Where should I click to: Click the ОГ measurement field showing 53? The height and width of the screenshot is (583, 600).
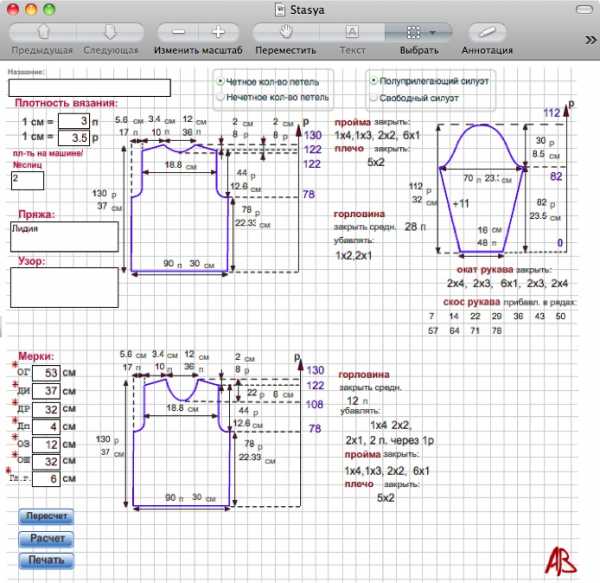pos(46,373)
